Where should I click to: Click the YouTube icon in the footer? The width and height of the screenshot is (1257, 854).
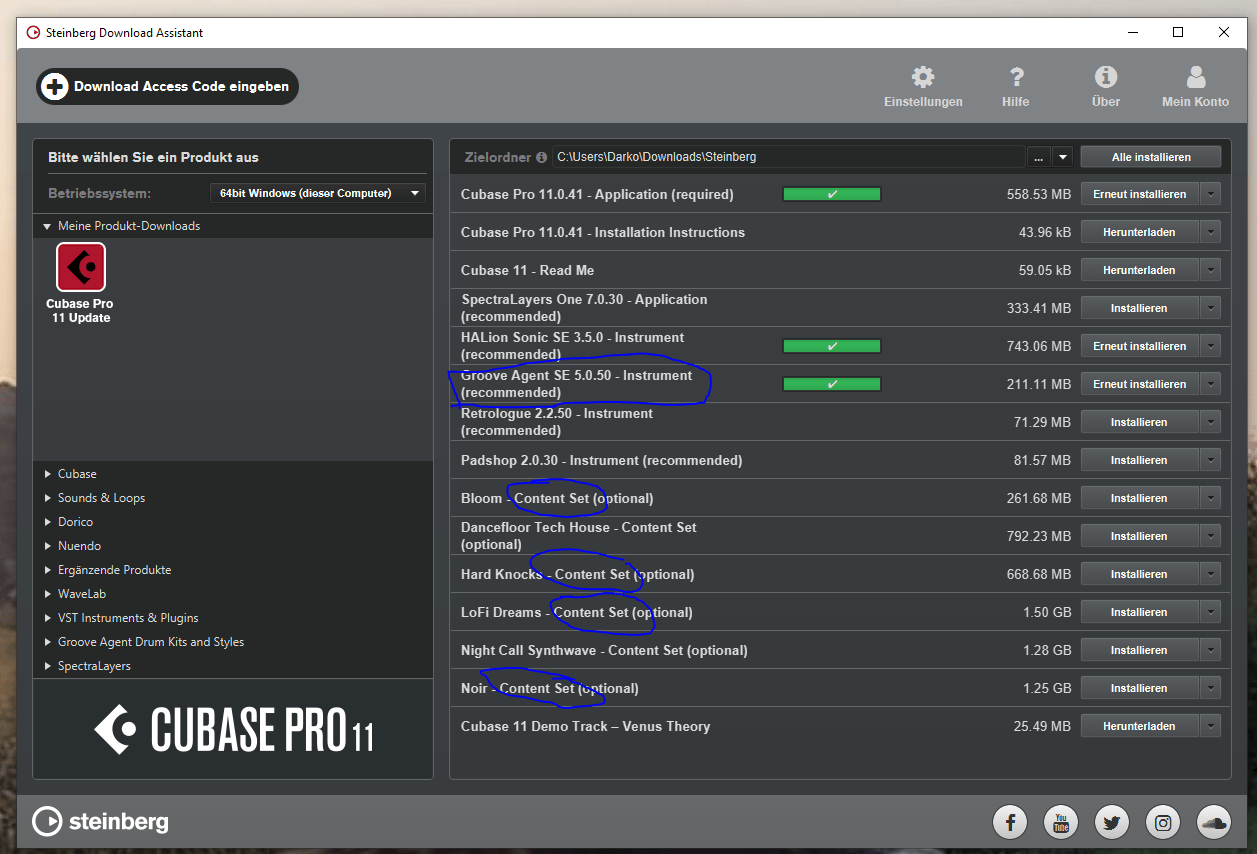(x=1060, y=821)
